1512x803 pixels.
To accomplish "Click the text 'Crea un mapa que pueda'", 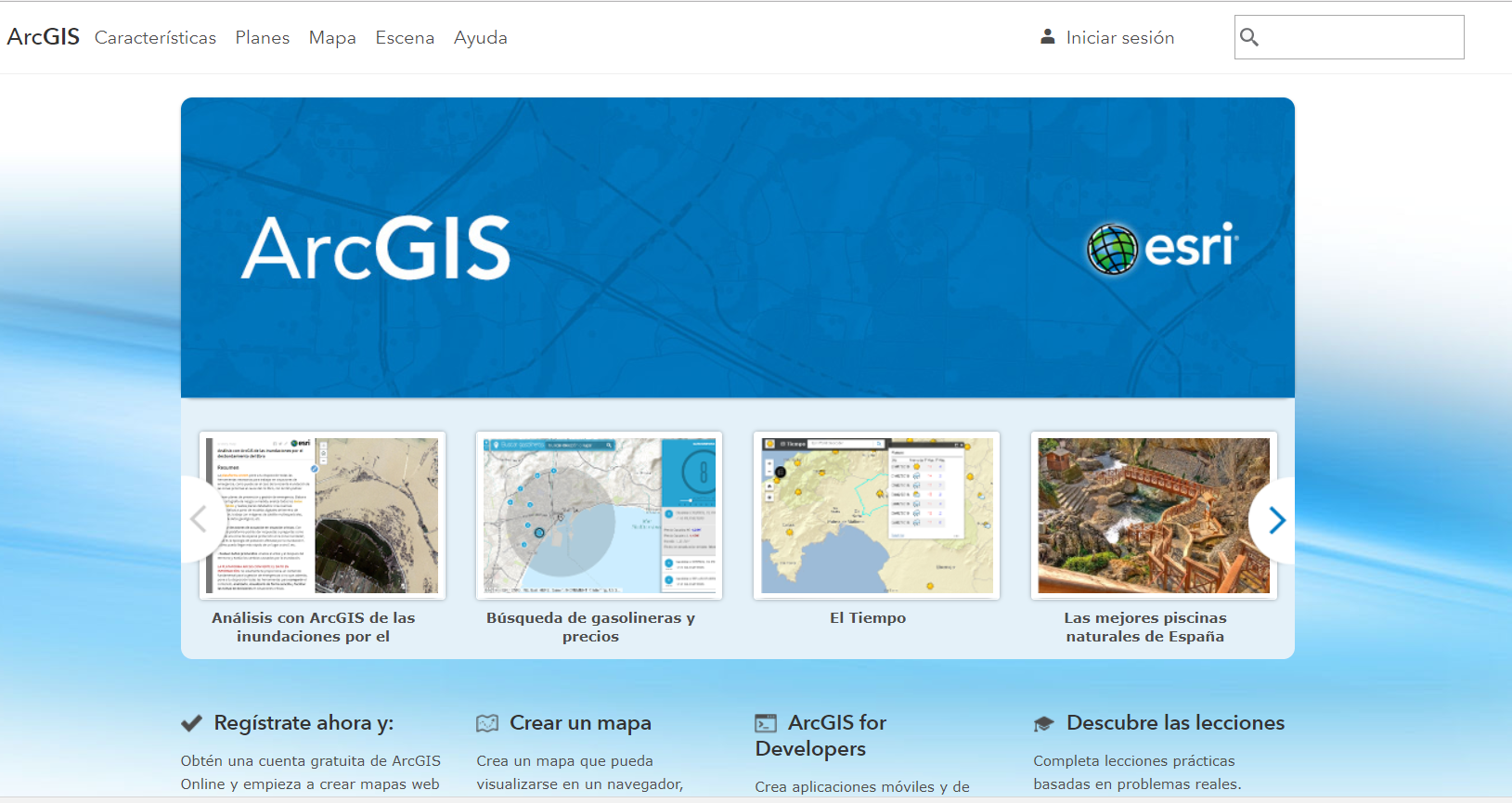I will 564,760.
